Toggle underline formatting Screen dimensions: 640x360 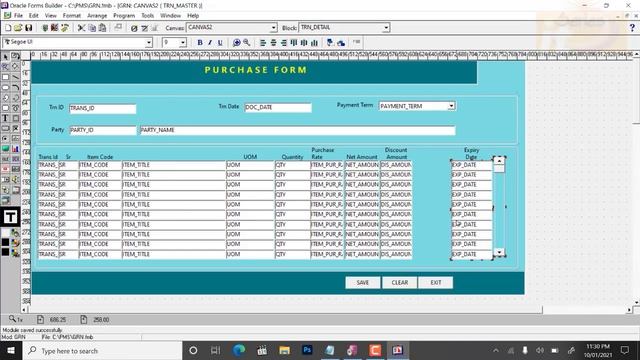point(220,42)
